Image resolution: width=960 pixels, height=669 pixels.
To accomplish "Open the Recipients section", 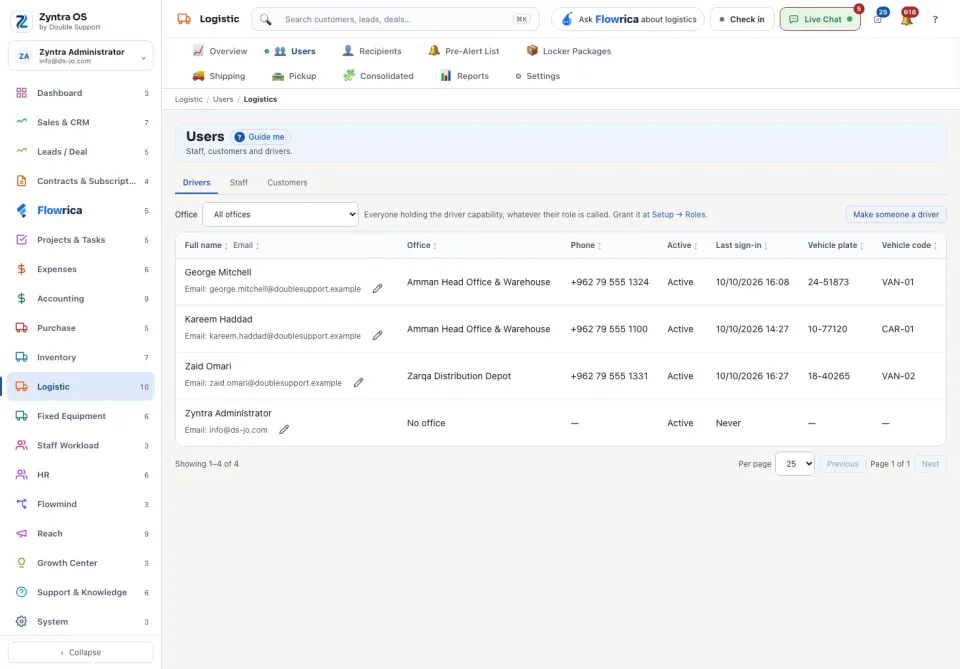I will [372, 51].
